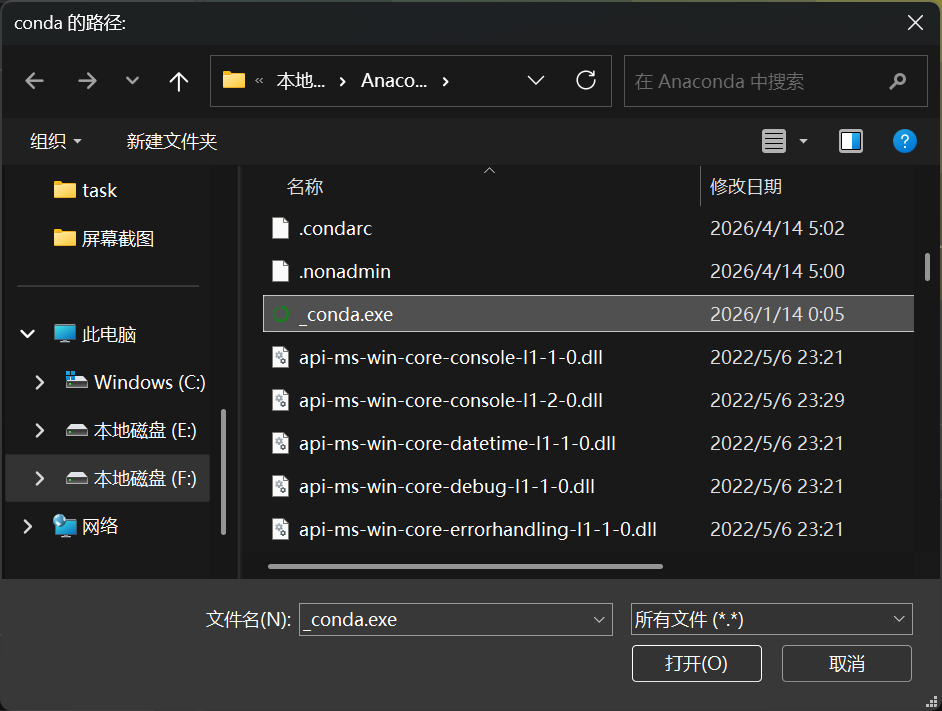The image size is (942, 711).
Task: Go up one folder level
Action: (x=179, y=81)
